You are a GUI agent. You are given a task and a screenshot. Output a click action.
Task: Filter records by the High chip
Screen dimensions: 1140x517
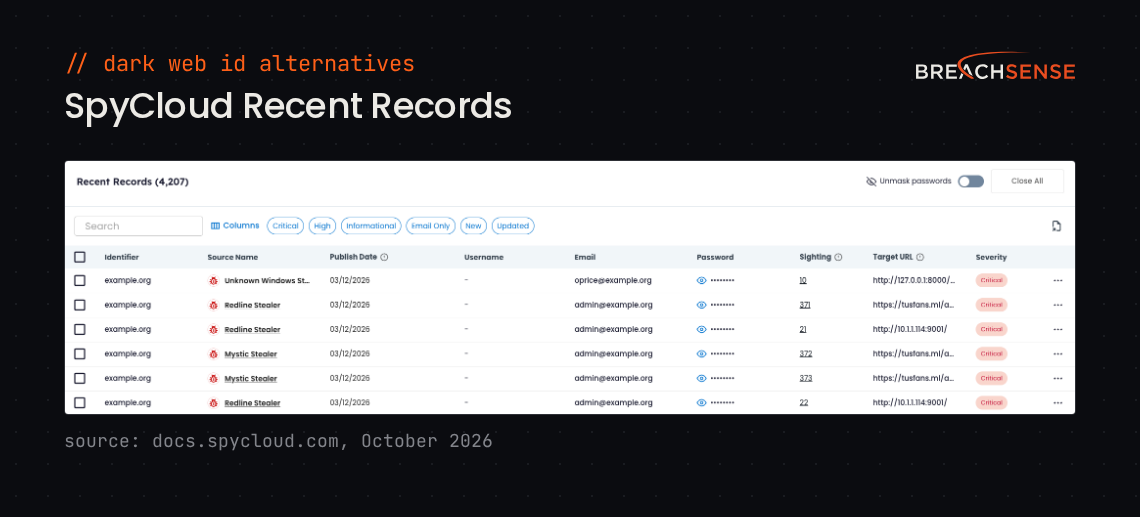click(322, 226)
